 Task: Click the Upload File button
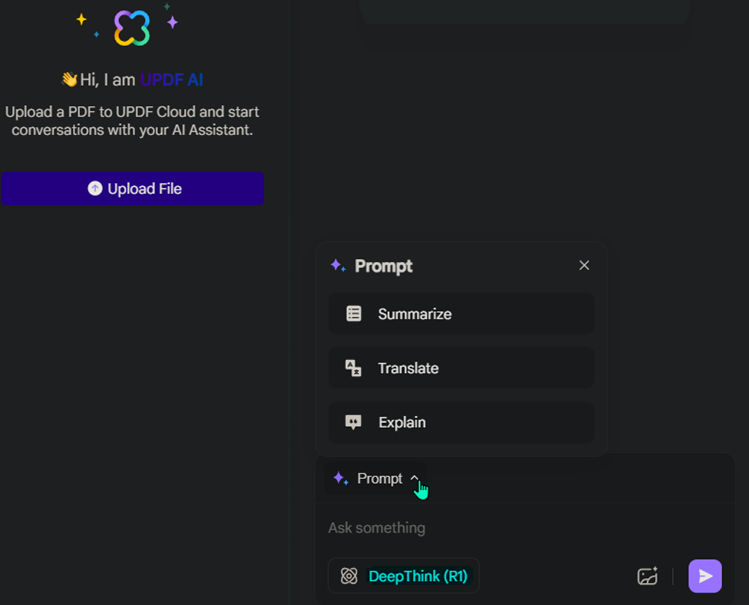pos(132,188)
